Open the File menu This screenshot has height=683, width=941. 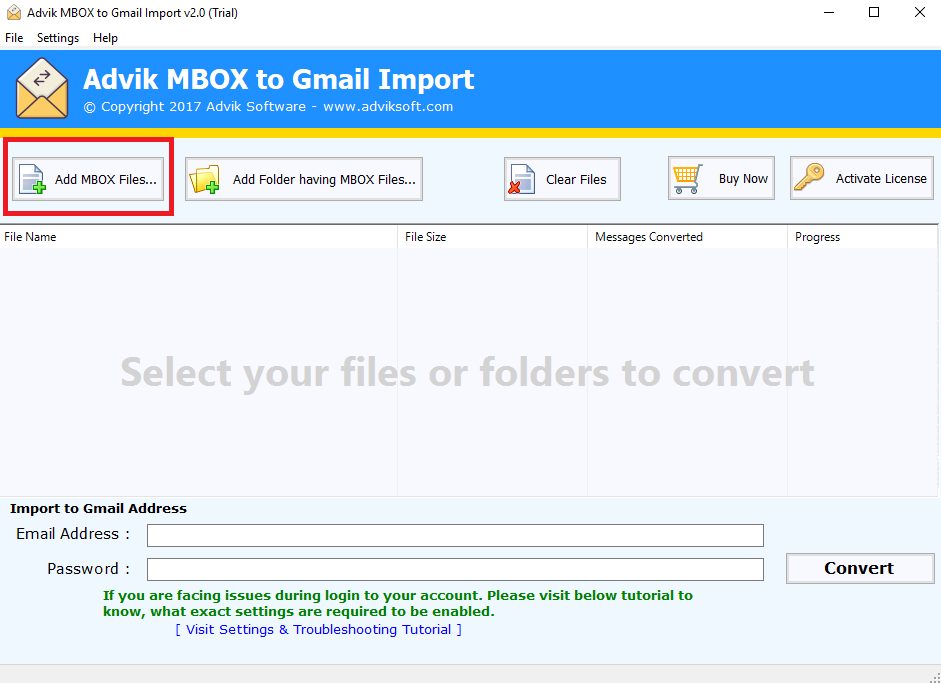click(x=14, y=37)
